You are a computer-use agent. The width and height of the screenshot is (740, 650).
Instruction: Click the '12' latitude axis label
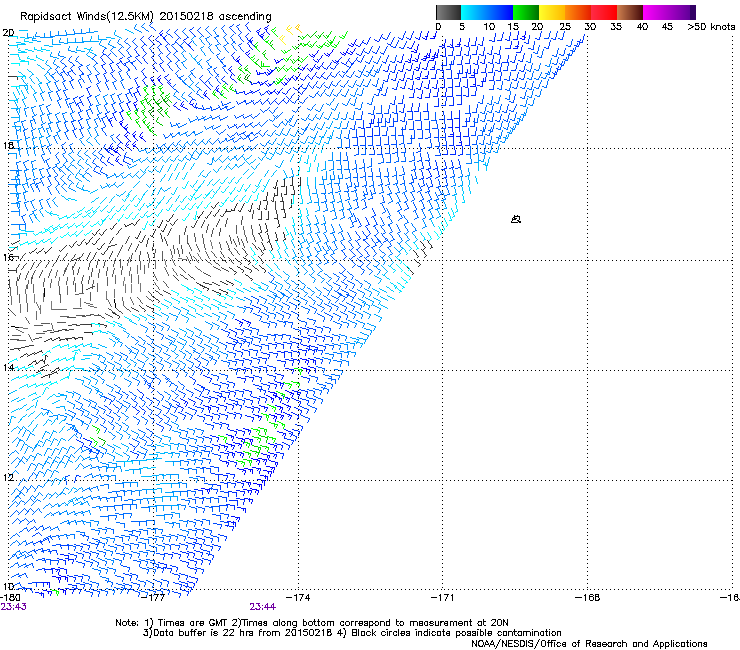tap(8, 477)
